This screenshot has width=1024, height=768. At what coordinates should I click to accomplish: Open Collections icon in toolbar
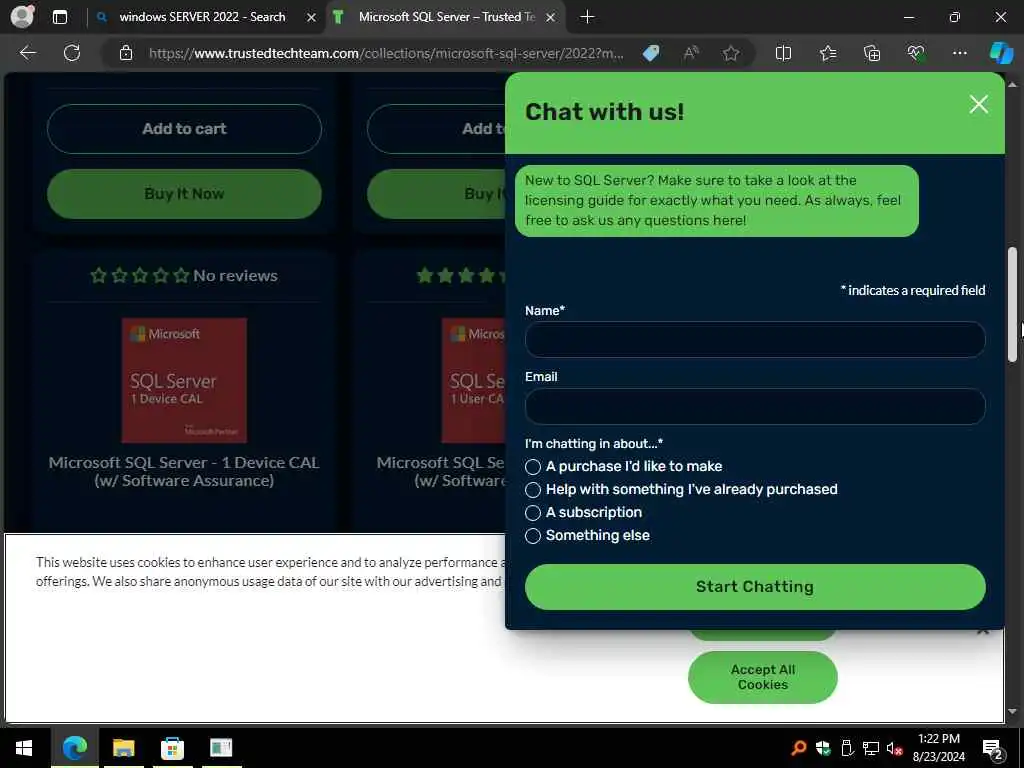pyautogui.click(x=872, y=53)
